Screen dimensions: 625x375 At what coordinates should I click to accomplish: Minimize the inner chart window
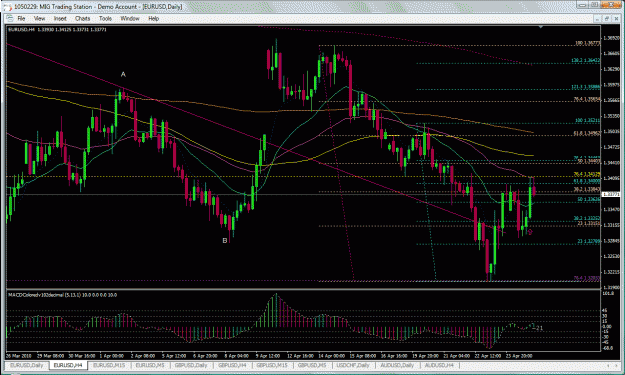597,18
